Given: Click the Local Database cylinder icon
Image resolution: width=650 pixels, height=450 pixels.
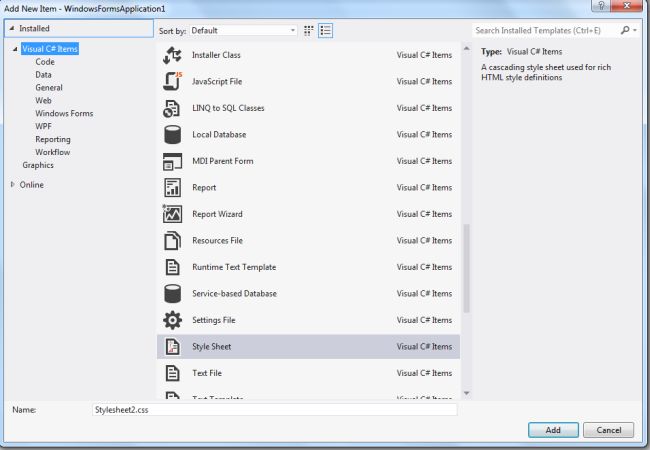Looking at the screenshot, I should 172,135.
